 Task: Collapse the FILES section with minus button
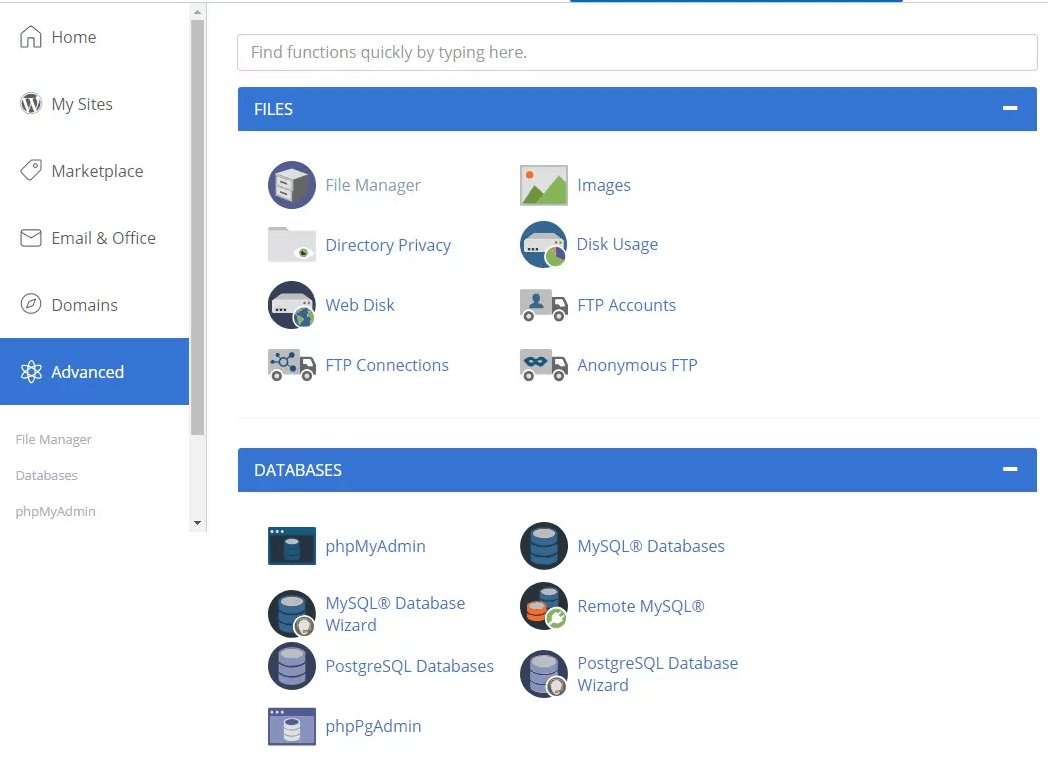tap(1010, 108)
